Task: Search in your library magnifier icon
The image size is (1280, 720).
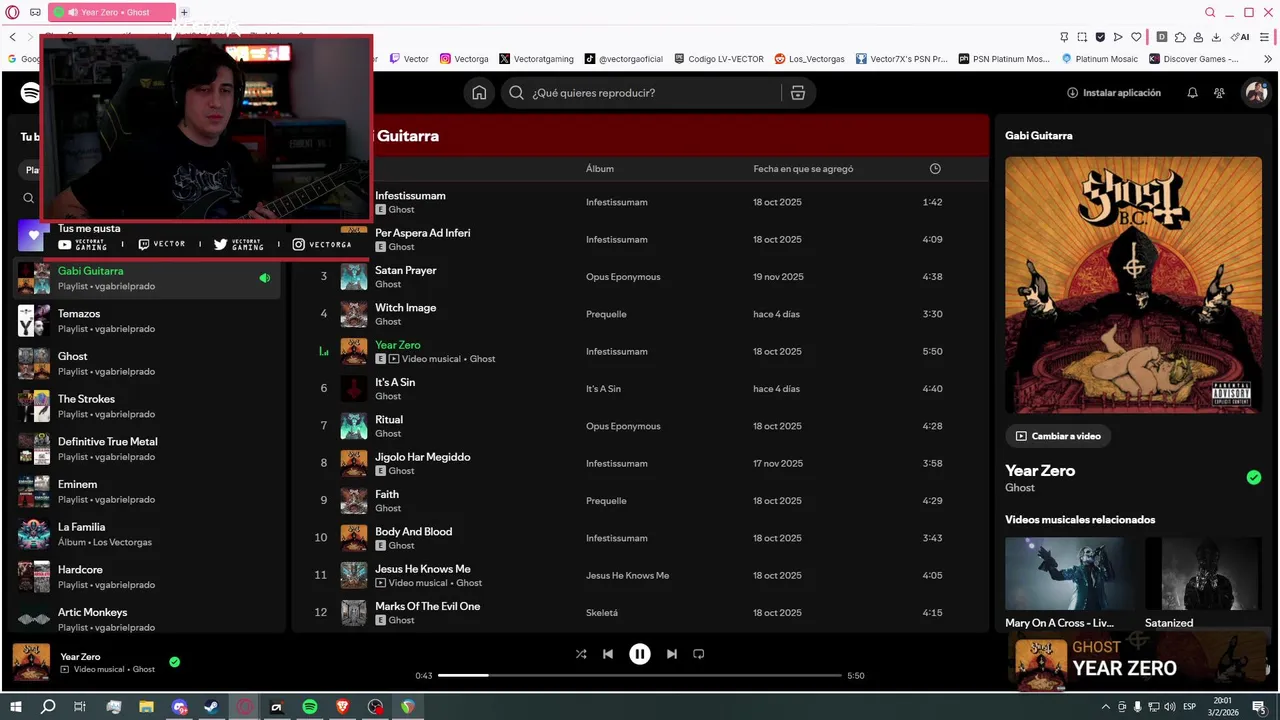Action: (x=29, y=198)
